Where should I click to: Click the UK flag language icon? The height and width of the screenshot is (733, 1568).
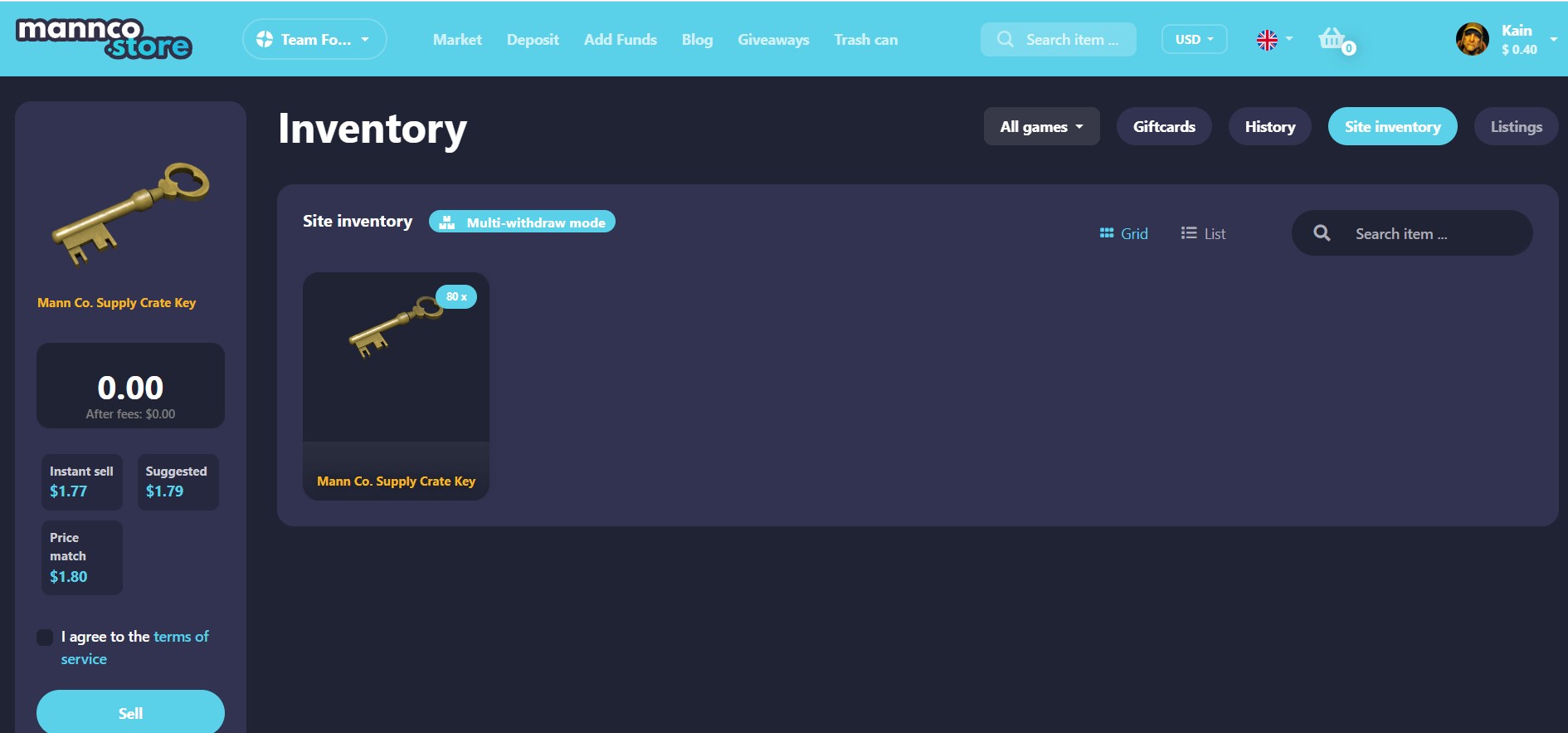coord(1267,40)
